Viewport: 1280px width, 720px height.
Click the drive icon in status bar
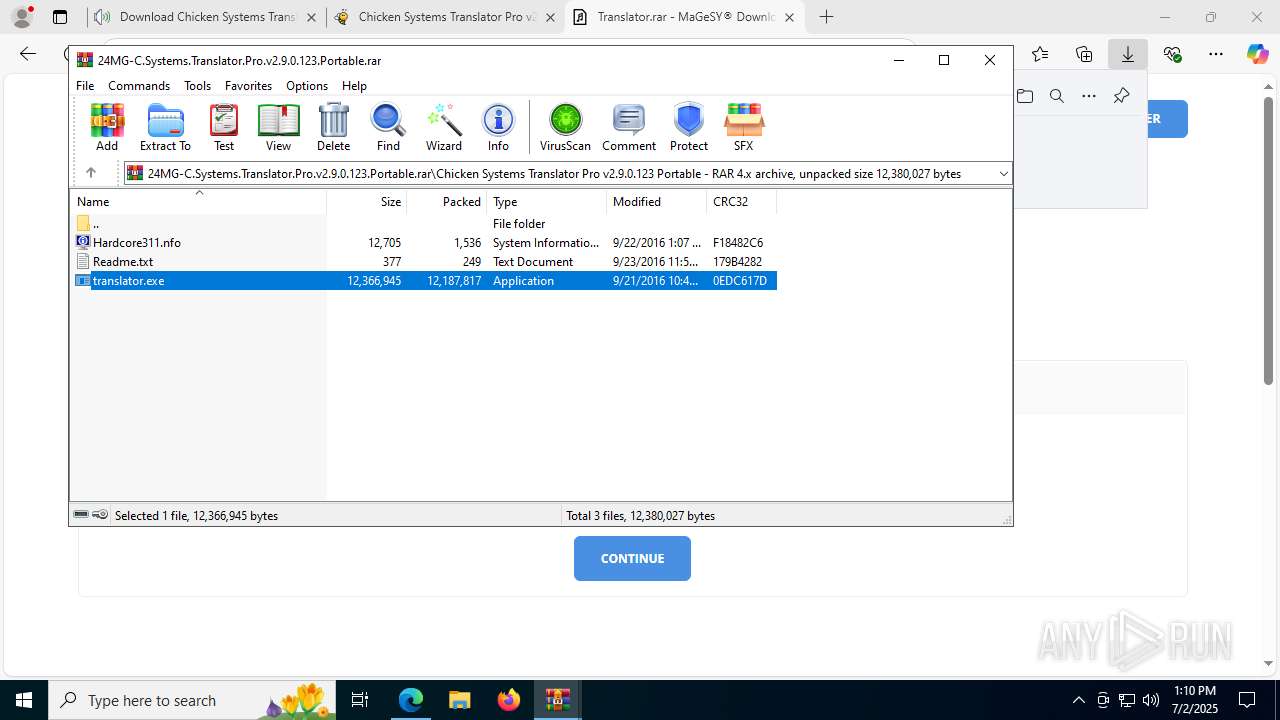pyautogui.click(x=81, y=515)
